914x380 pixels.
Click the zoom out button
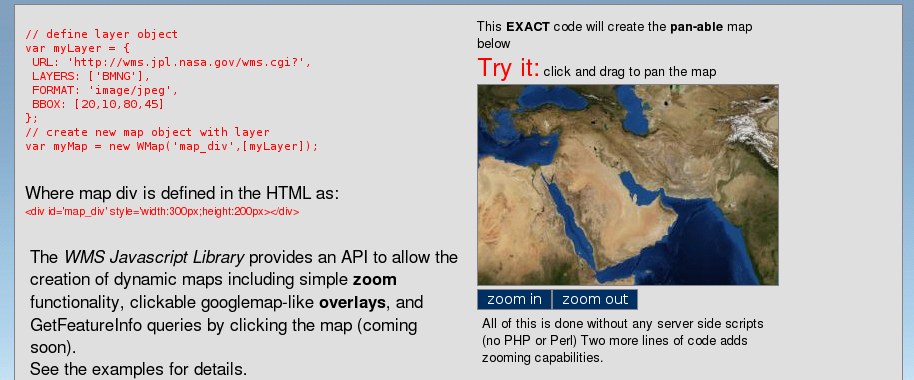click(x=595, y=300)
